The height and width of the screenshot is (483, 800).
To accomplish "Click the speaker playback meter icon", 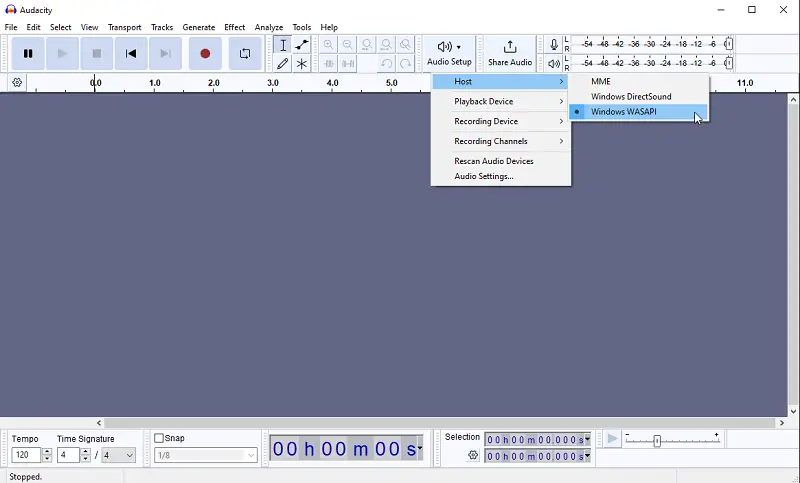I will click(554, 63).
